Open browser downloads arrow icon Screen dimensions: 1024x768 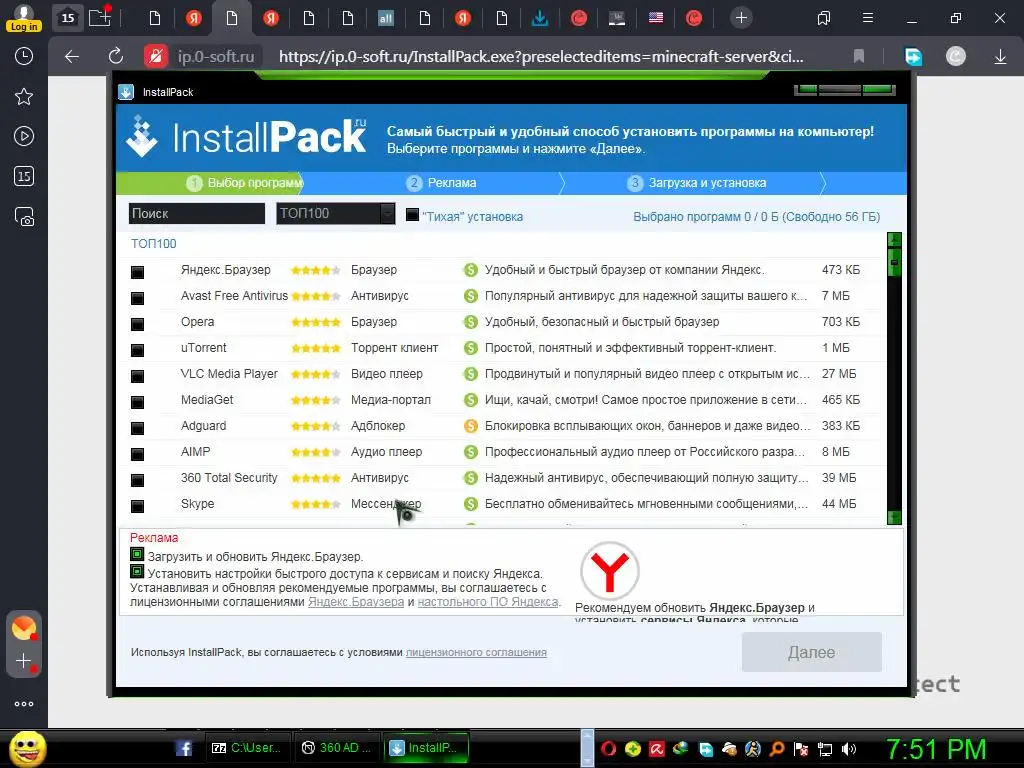(1000, 57)
